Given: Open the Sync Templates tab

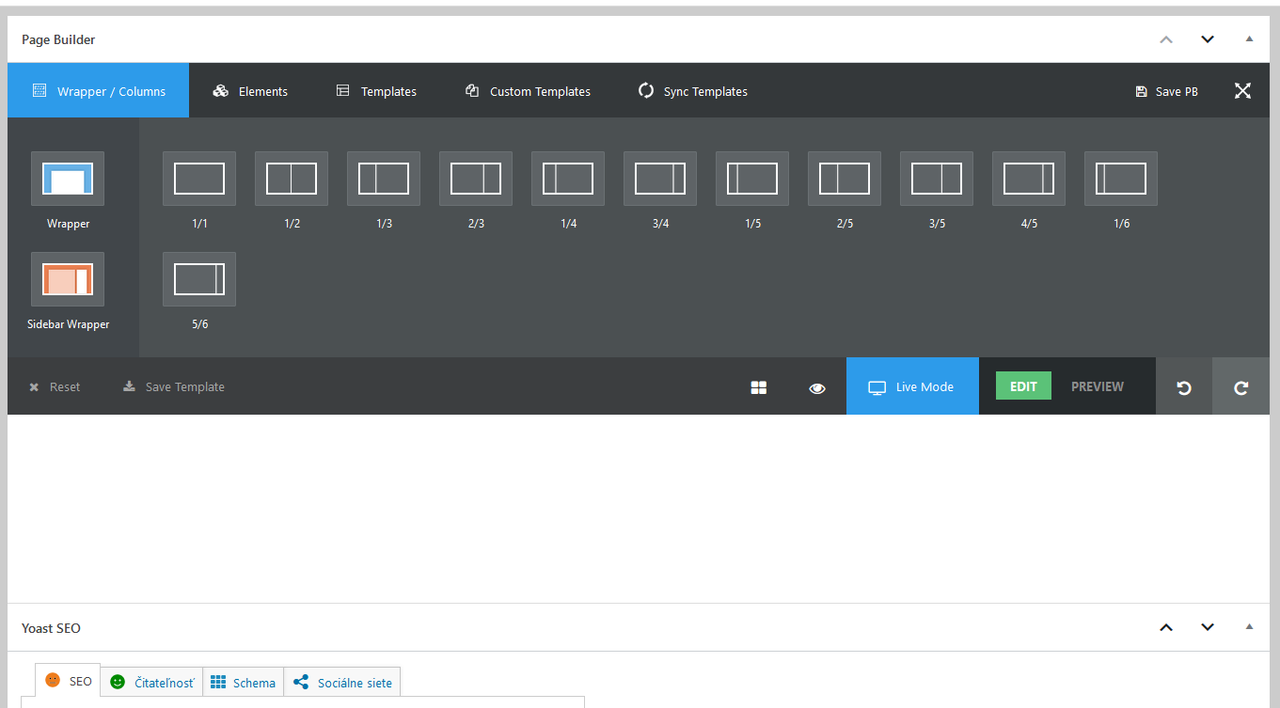Looking at the screenshot, I should (693, 91).
